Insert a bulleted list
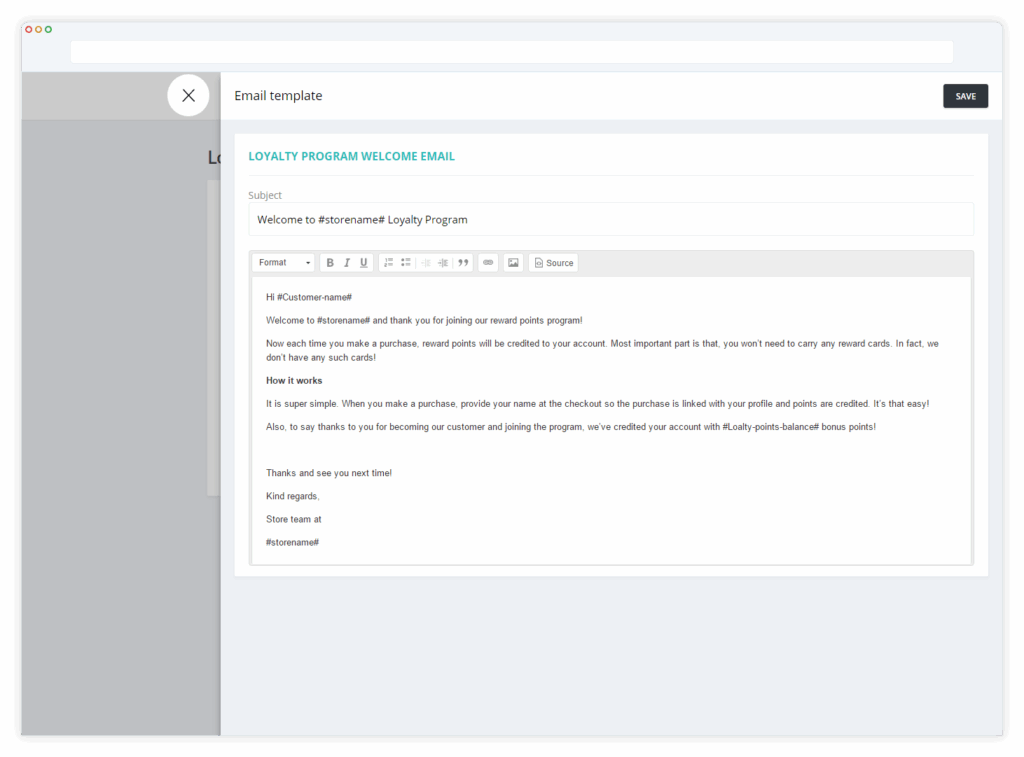1024x757 pixels. [x=406, y=263]
